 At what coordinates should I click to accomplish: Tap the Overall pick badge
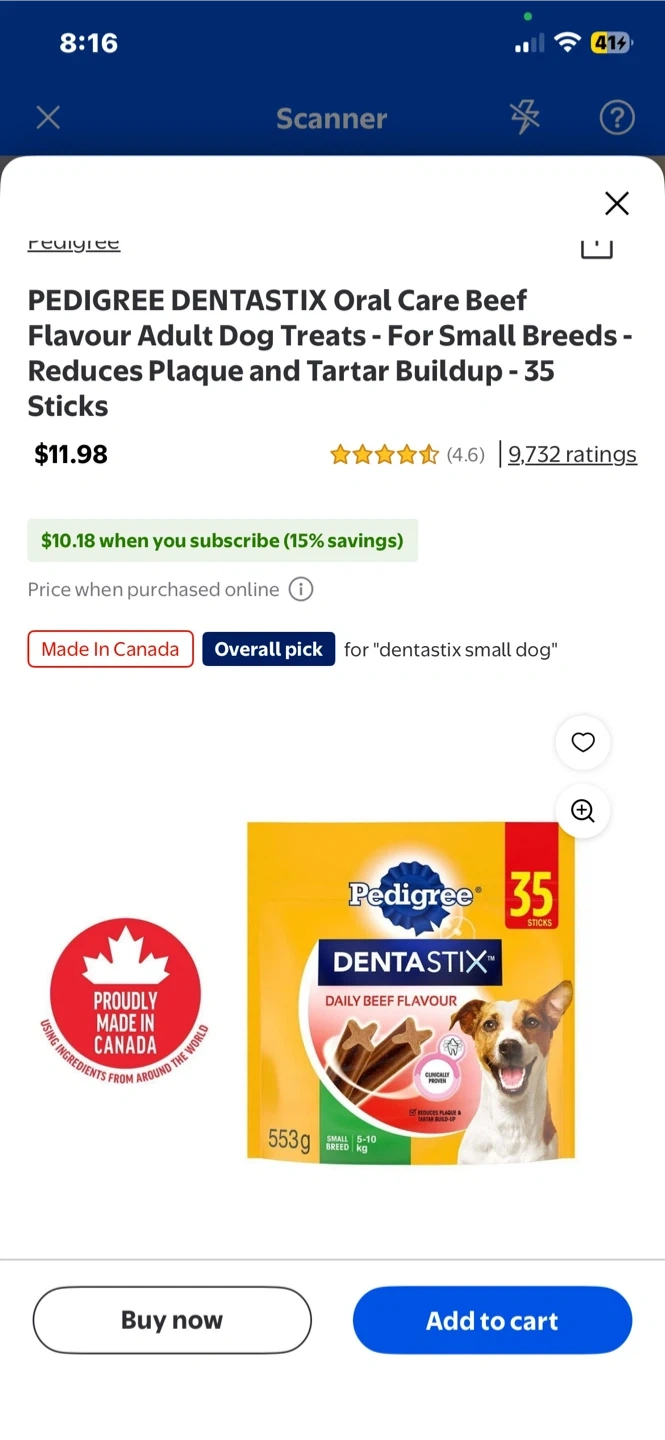tap(268, 649)
